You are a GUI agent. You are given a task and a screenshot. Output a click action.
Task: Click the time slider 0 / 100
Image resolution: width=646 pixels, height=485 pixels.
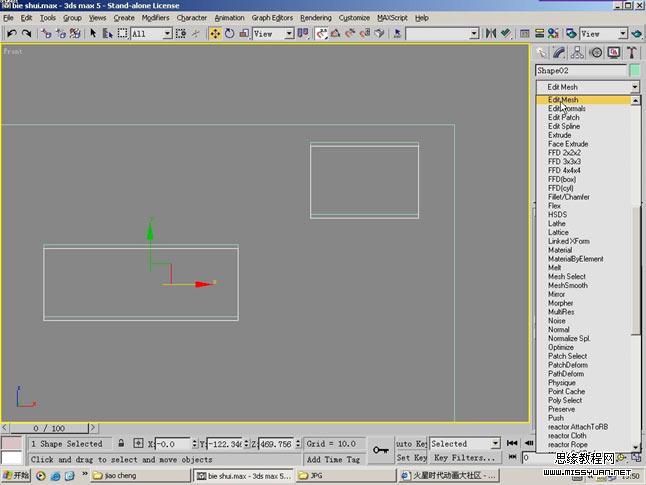pos(49,428)
